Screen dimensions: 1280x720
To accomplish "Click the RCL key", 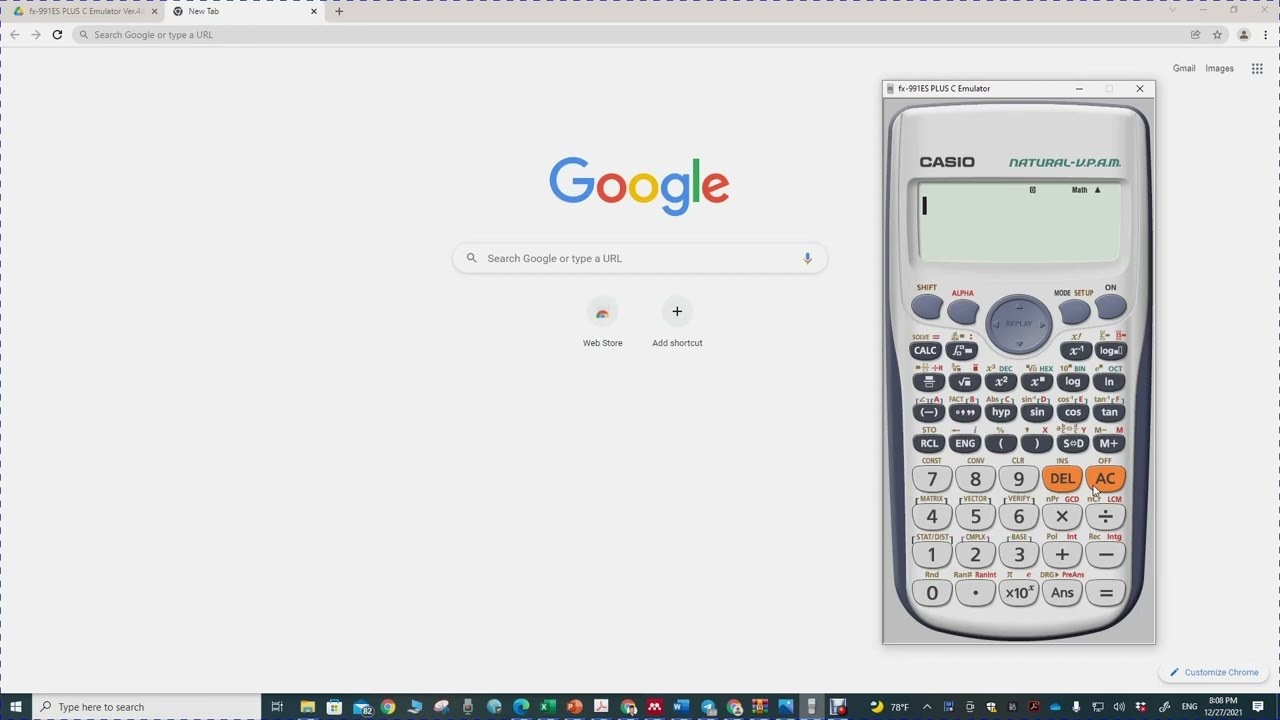I will click(929, 443).
